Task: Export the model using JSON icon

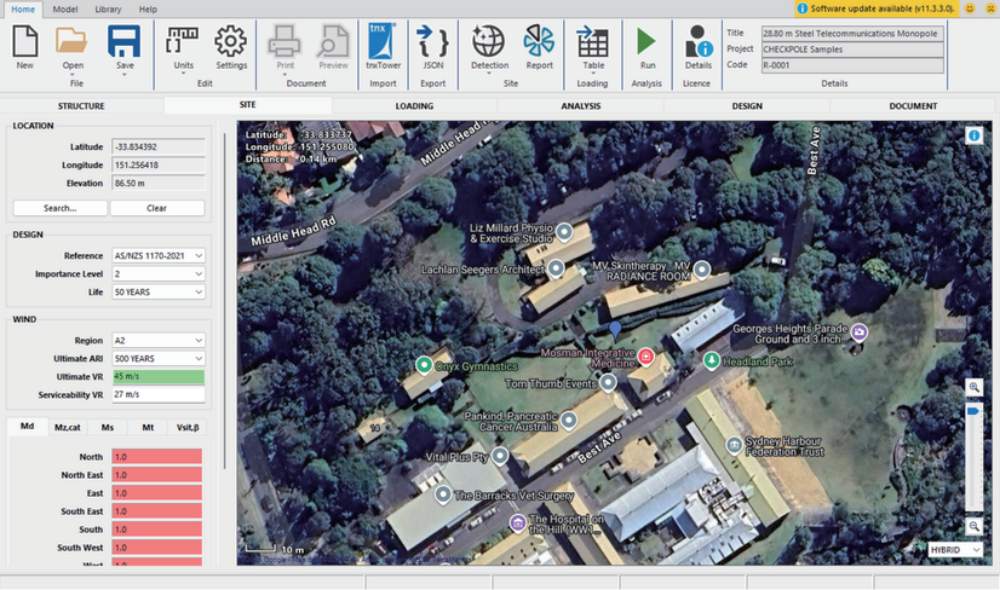Action: pos(432,42)
